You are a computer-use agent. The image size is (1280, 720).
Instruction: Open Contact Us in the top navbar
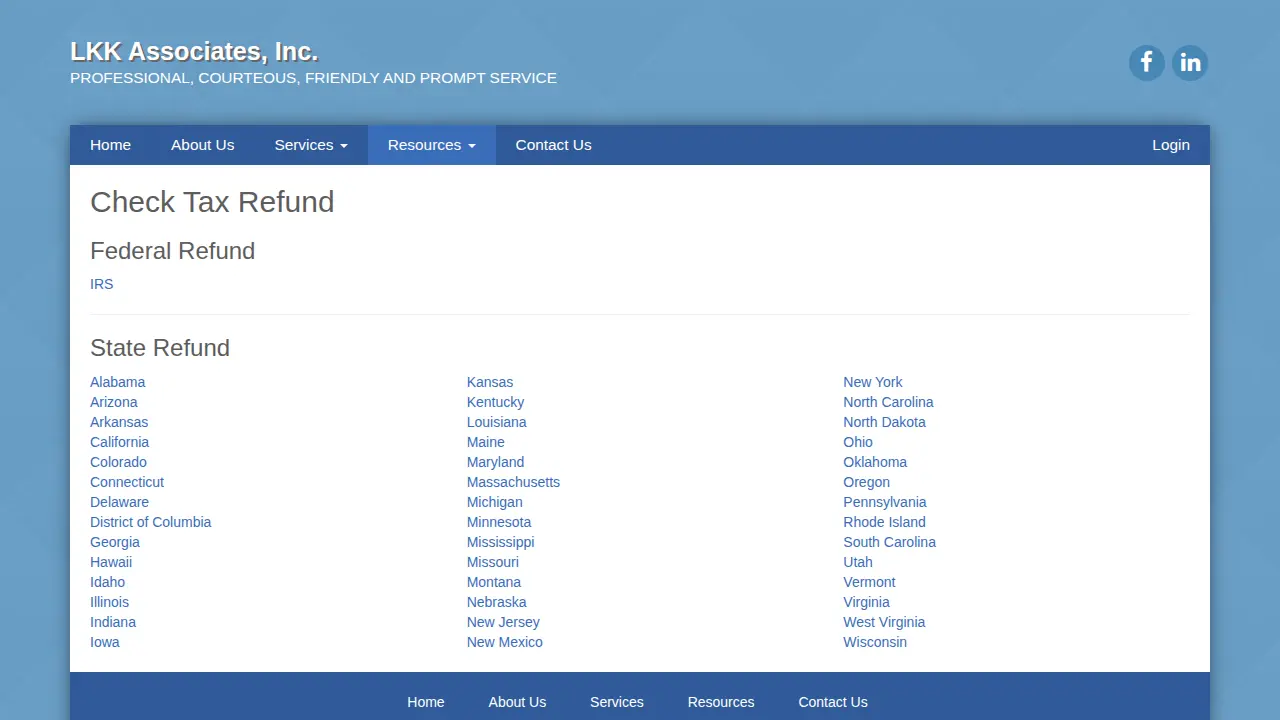pos(554,145)
